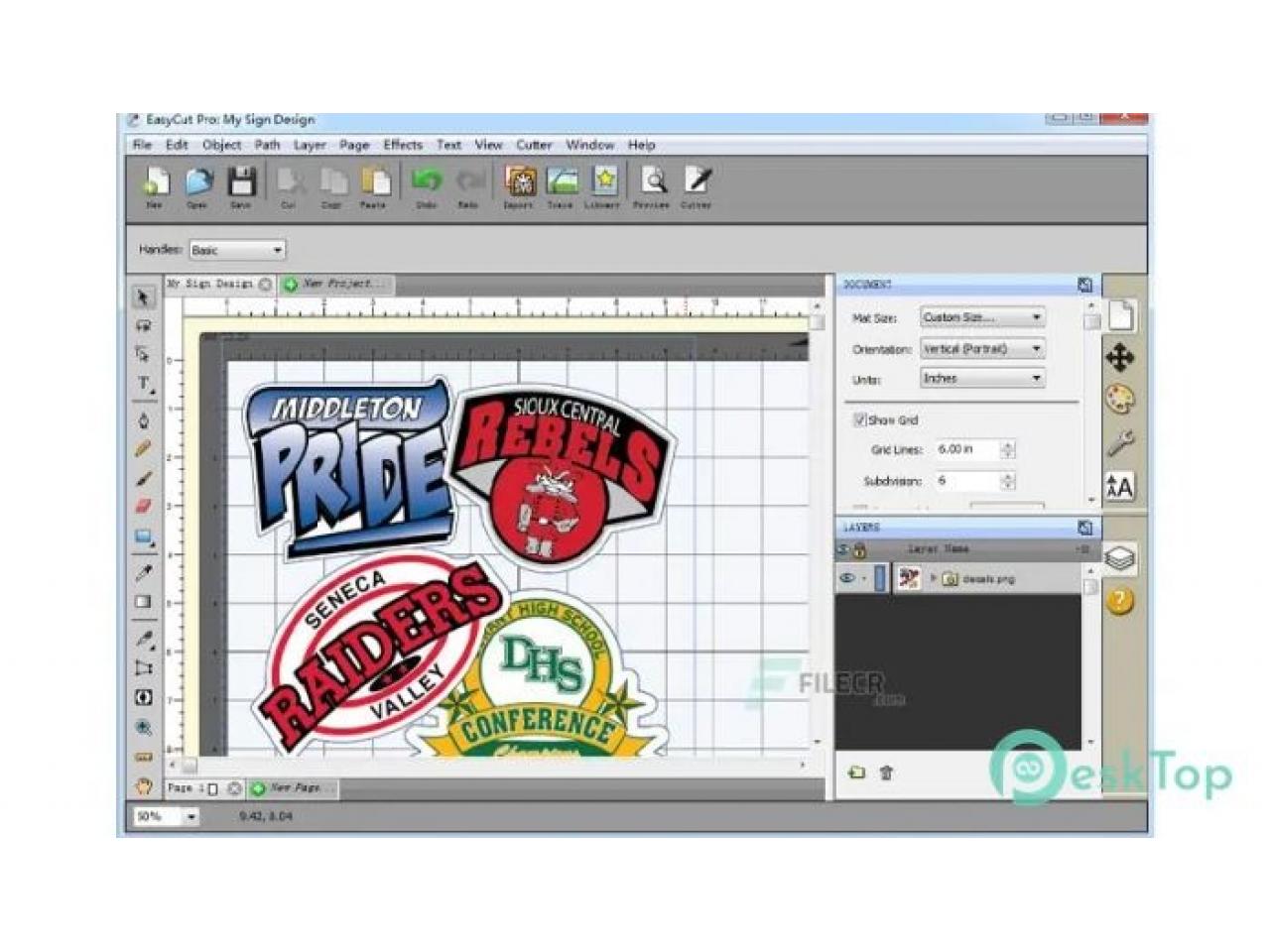
Task: Open the wrench settings panel icon
Action: coord(1120,442)
